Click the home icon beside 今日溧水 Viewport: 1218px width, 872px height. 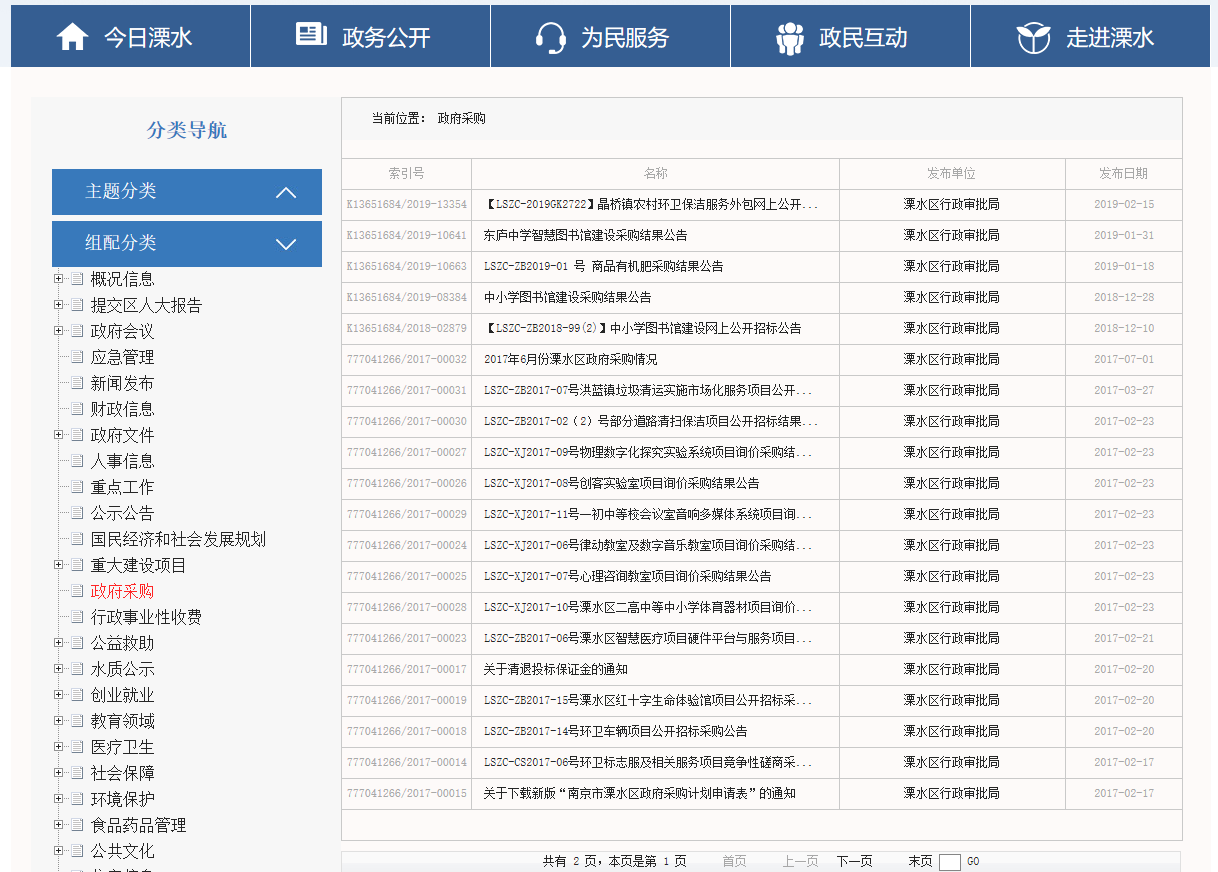[73, 37]
